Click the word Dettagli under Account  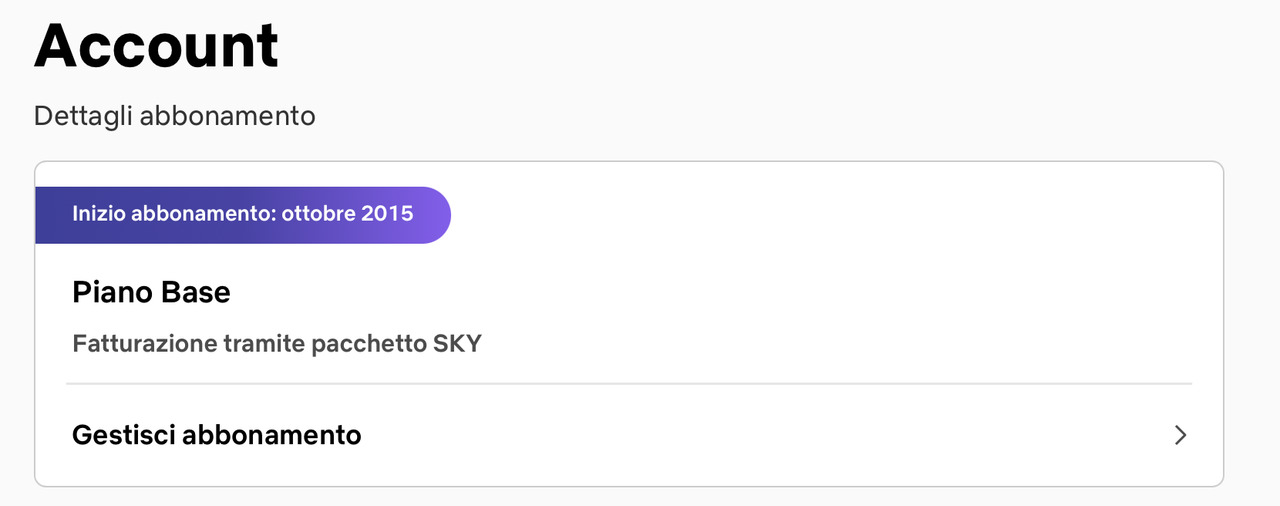tap(83, 116)
